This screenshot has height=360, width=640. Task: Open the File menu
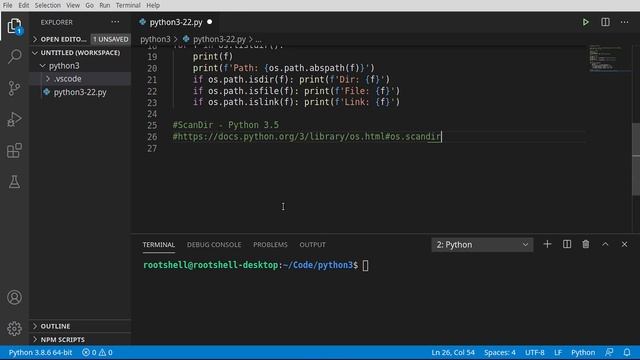[7, 5]
